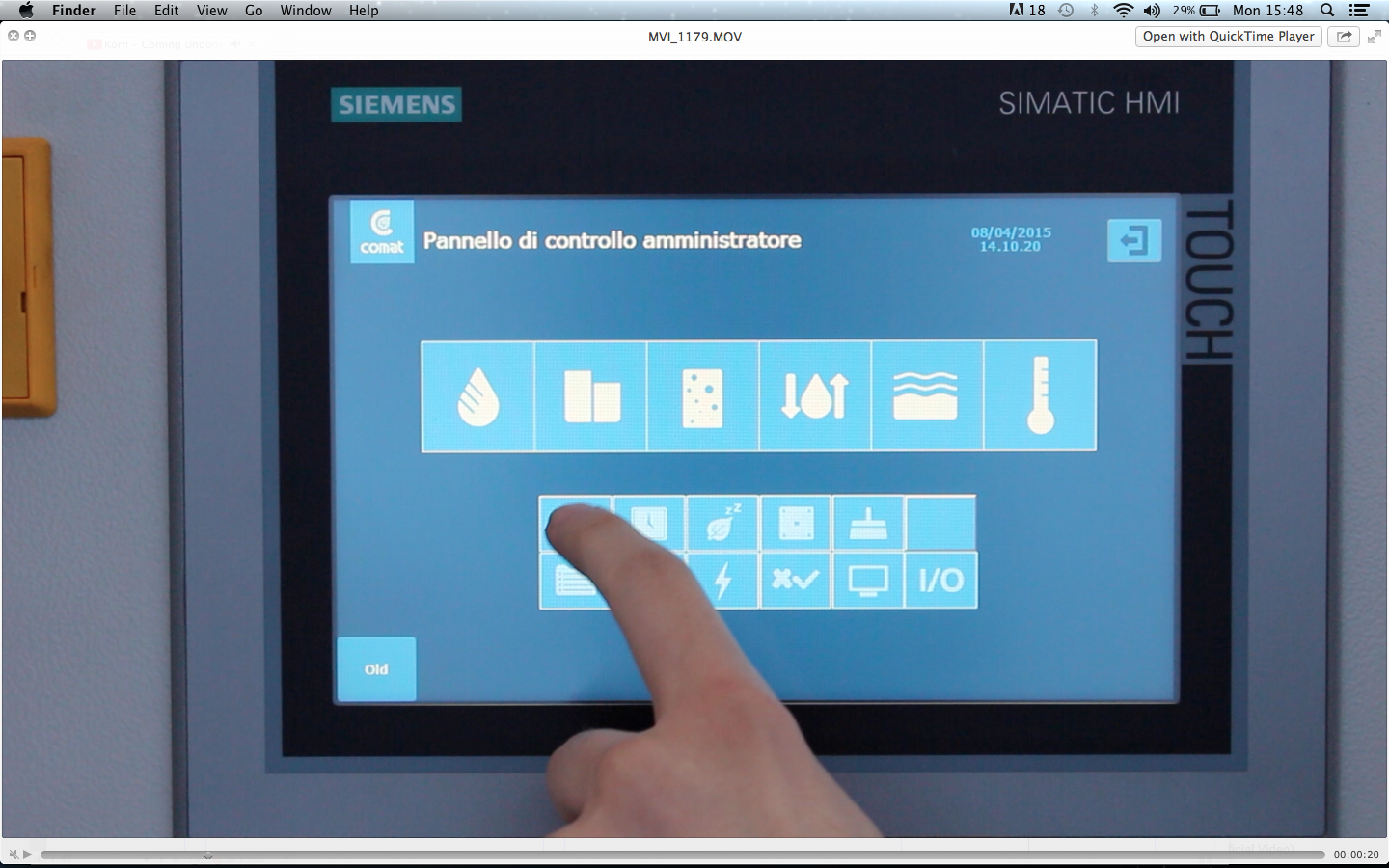
Task: Select the lightning power icon
Action: tap(722, 581)
